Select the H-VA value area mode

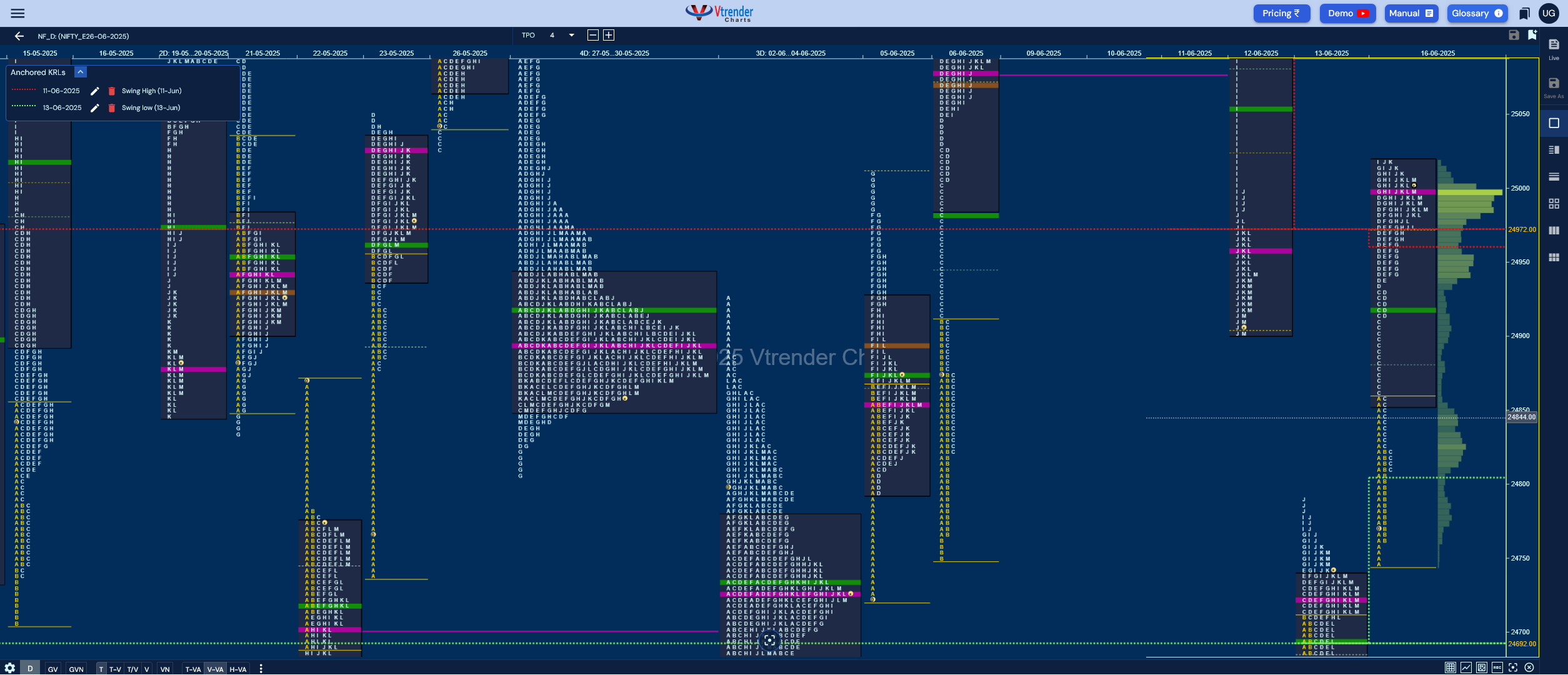click(x=238, y=669)
